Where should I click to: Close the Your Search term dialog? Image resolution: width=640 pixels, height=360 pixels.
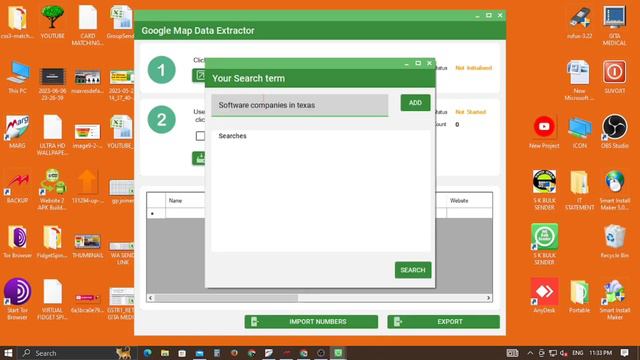click(429, 63)
